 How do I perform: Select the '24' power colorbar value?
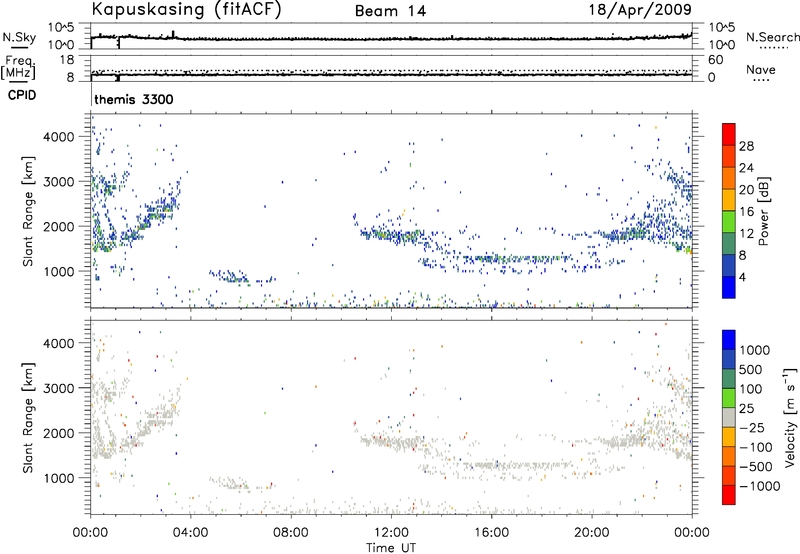click(746, 168)
